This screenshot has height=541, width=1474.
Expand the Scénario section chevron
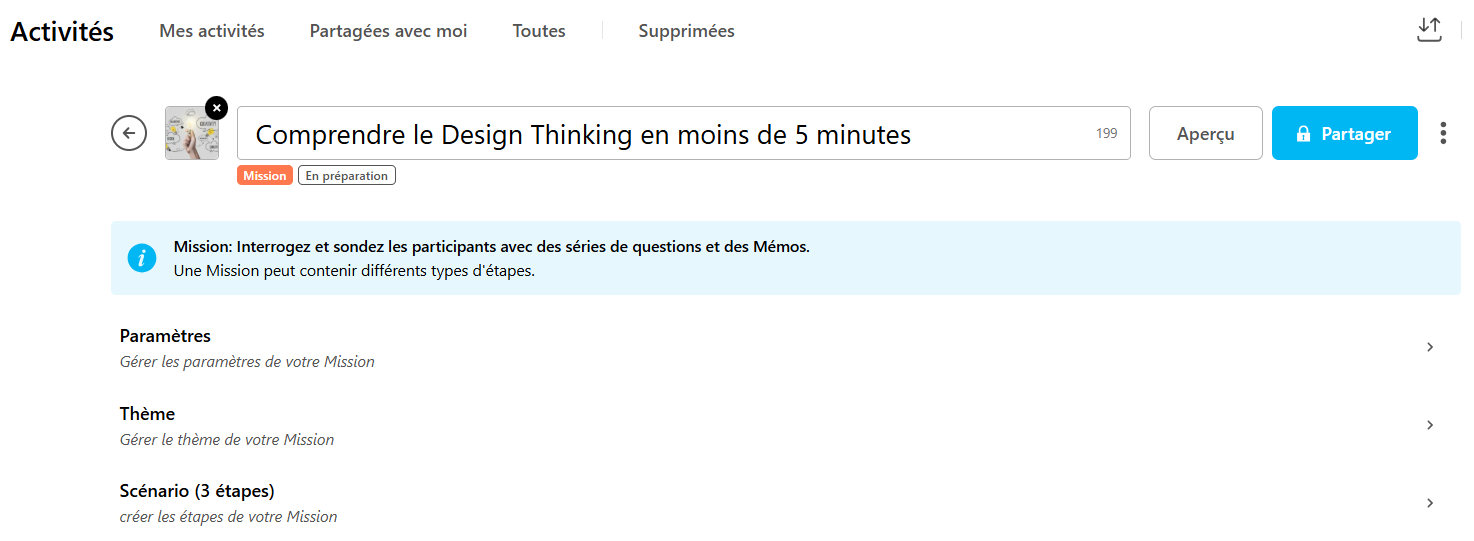tap(1430, 503)
